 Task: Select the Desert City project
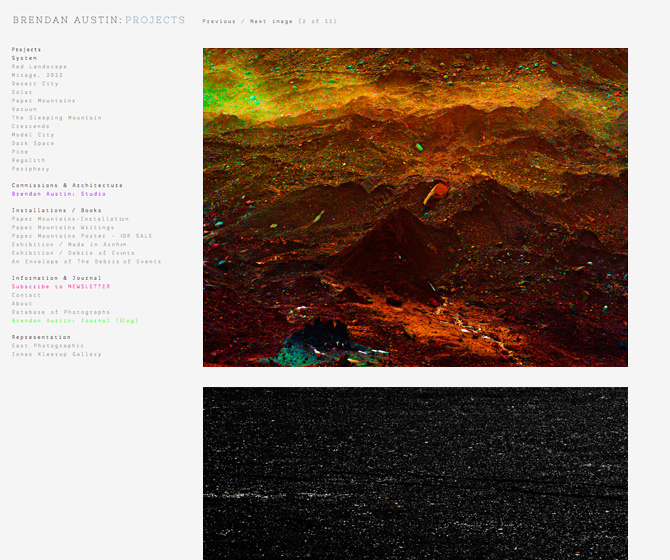pyautogui.click(x=35, y=84)
